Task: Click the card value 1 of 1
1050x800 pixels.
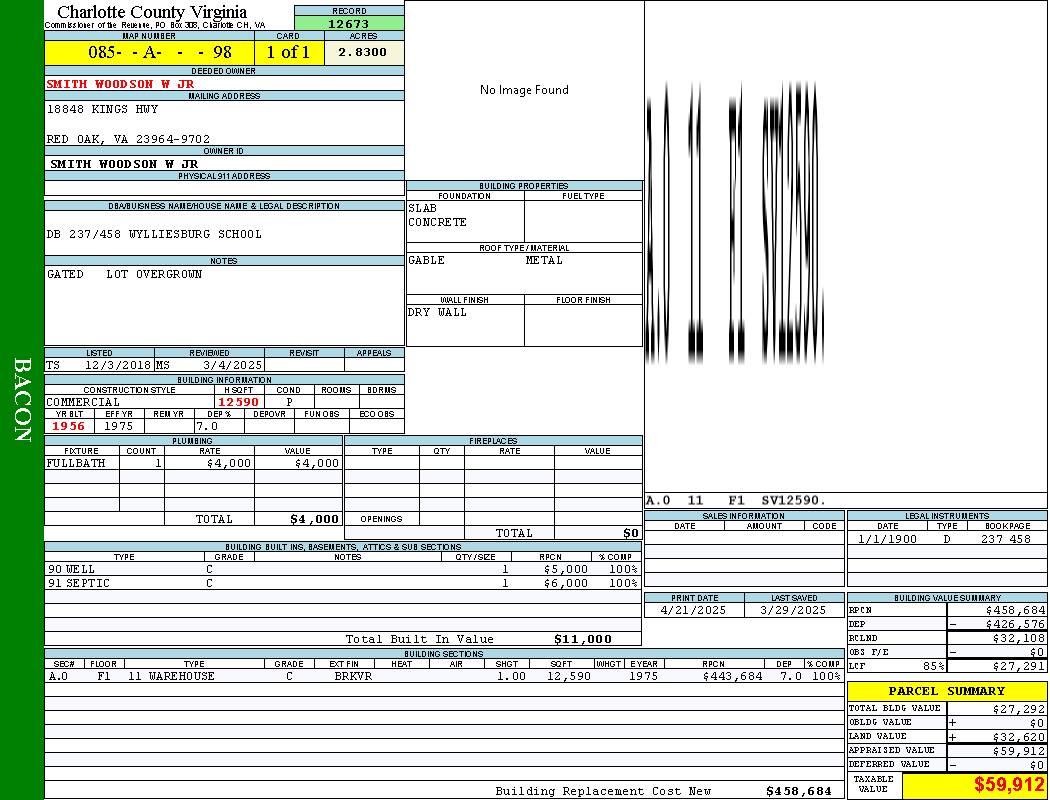Action: (288, 52)
